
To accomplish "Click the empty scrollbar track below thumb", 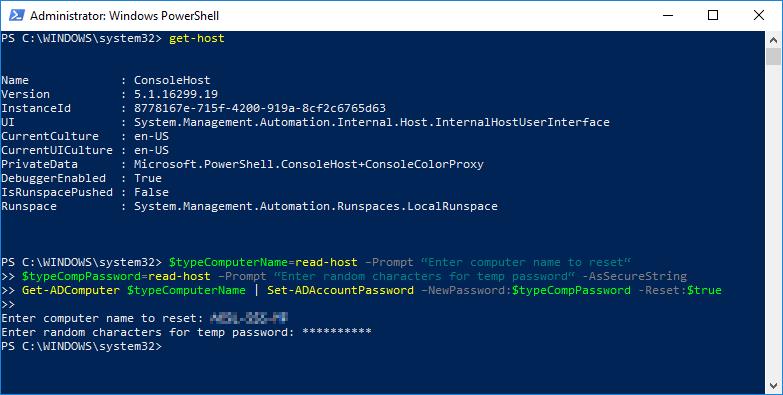I will pos(774,220).
